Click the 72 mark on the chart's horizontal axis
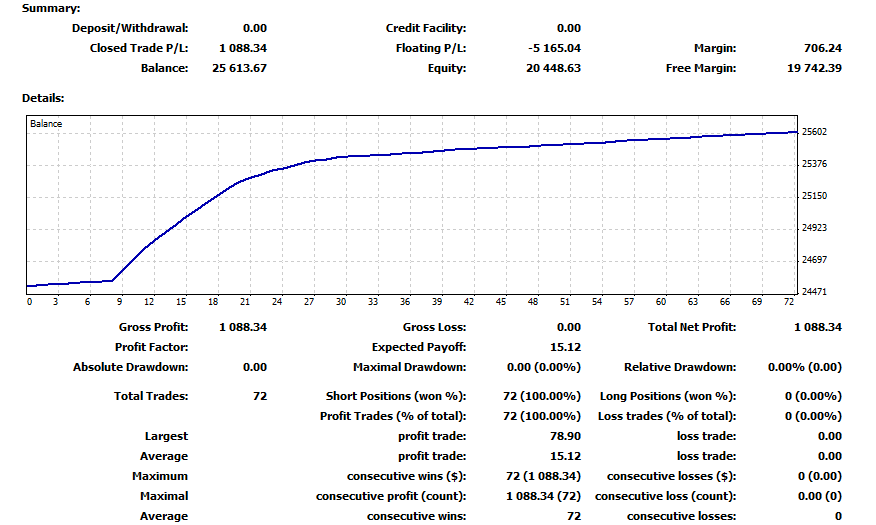Screen dimensions: 876x525 (789, 302)
